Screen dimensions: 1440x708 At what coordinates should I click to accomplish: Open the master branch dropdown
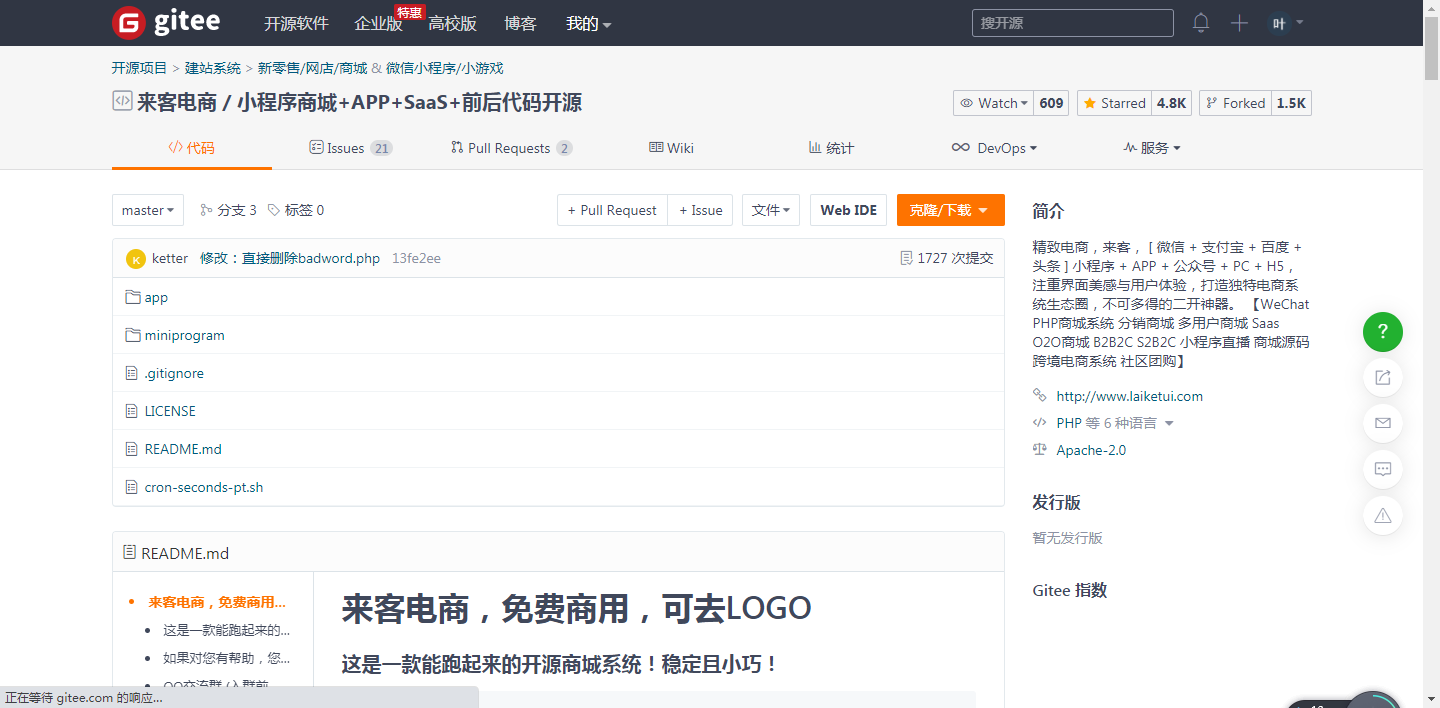pos(148,210)
